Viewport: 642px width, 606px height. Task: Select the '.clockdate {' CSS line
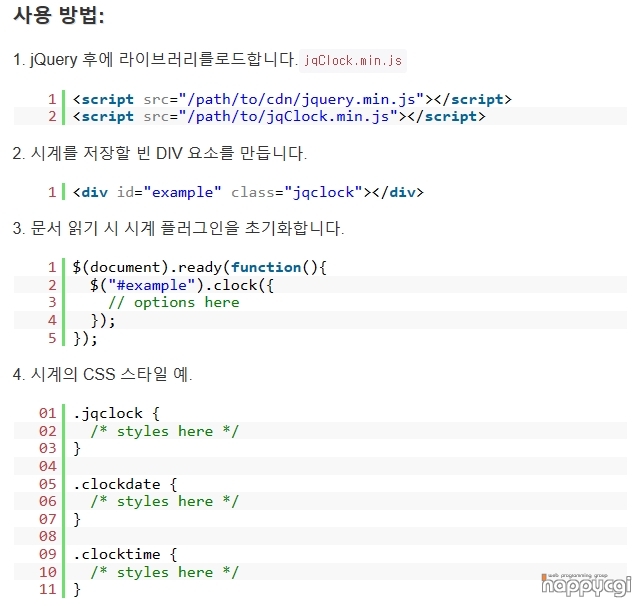pos(125,484)
